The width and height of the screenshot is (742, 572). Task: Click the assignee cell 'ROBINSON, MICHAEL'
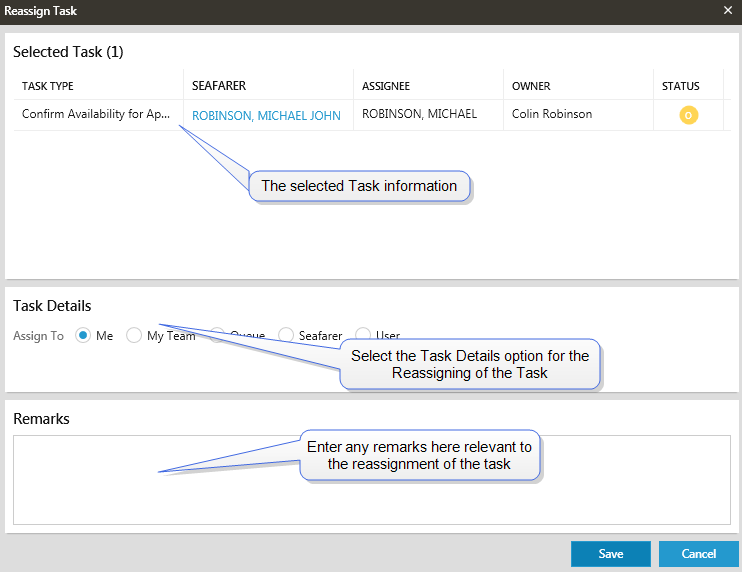pos(419,115)
